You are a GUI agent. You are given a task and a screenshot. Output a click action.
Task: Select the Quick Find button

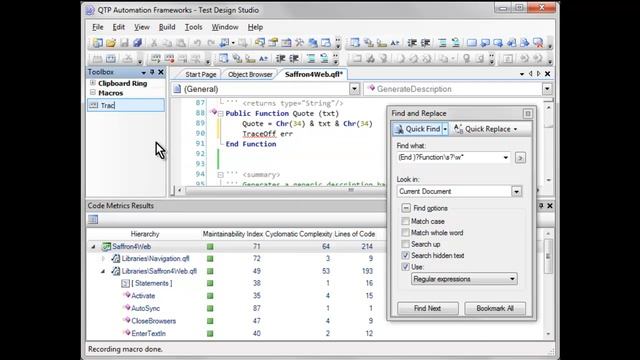click(417, 129)
